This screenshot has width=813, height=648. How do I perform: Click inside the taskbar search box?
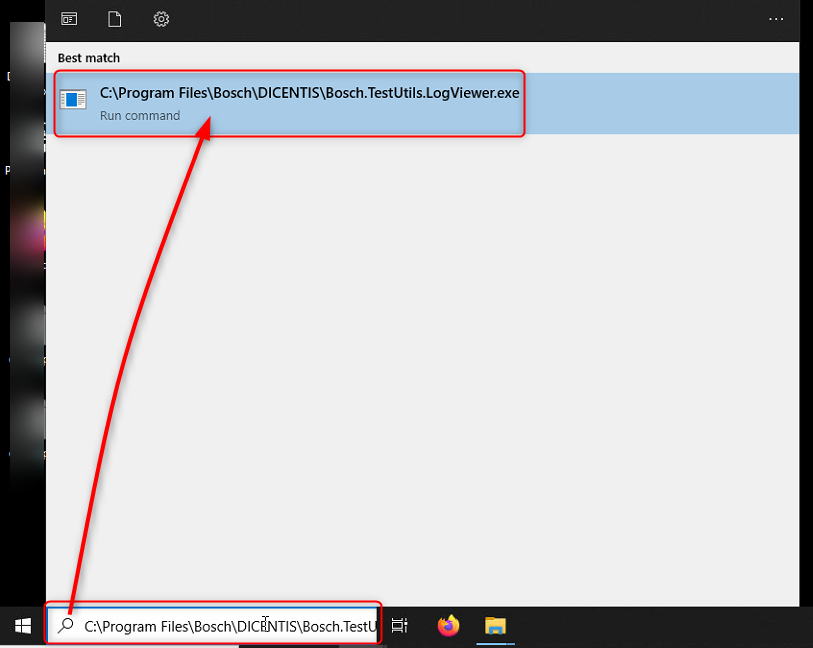pos(214,626)
